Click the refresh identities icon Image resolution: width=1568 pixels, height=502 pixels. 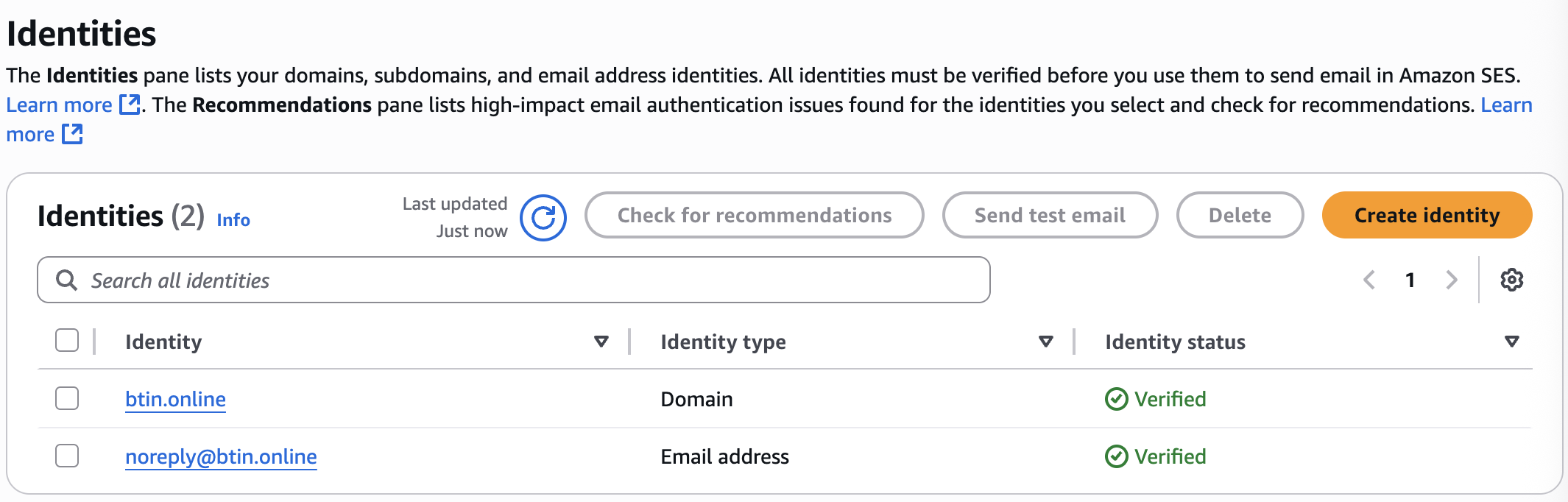(543, 218)
